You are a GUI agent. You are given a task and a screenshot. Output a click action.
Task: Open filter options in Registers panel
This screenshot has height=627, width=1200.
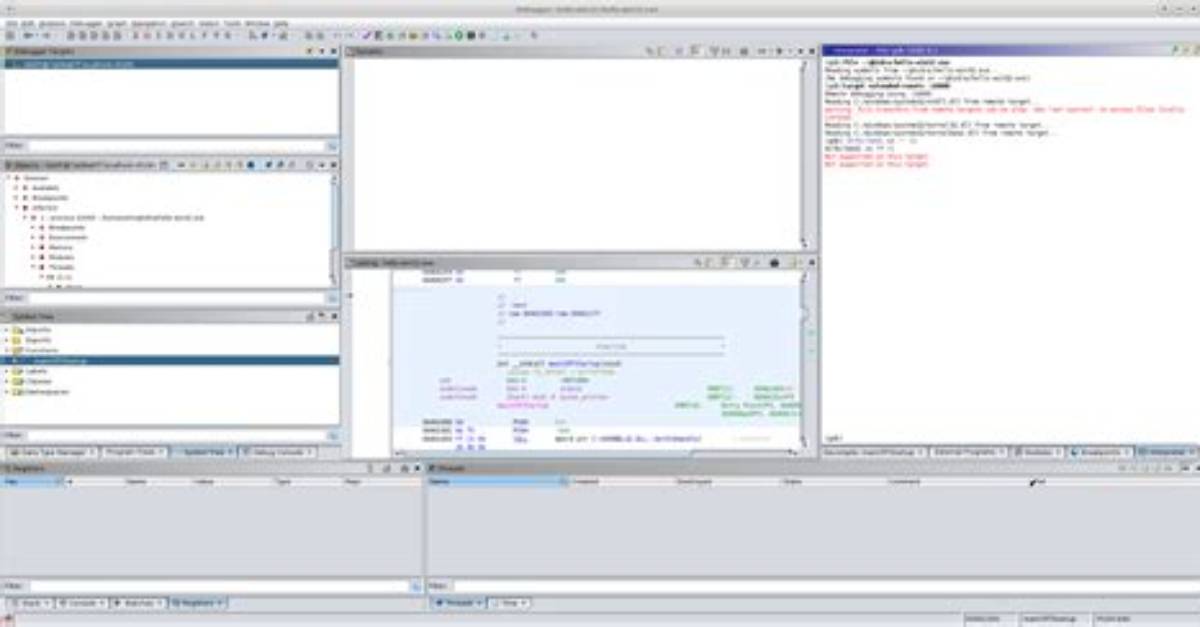[x=415, y=586]
